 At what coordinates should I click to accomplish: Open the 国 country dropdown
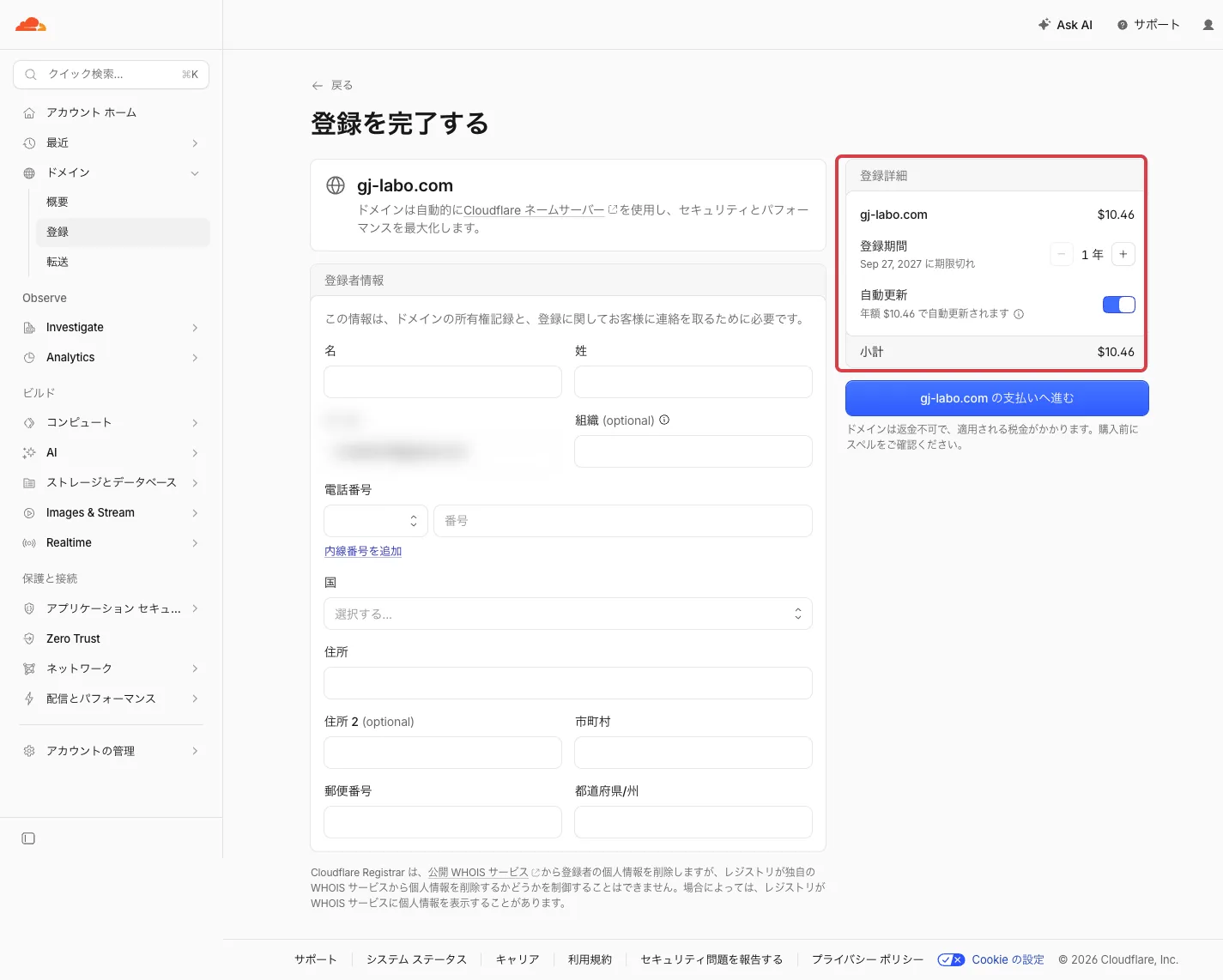pyautogui.click(x=568, y=614)
